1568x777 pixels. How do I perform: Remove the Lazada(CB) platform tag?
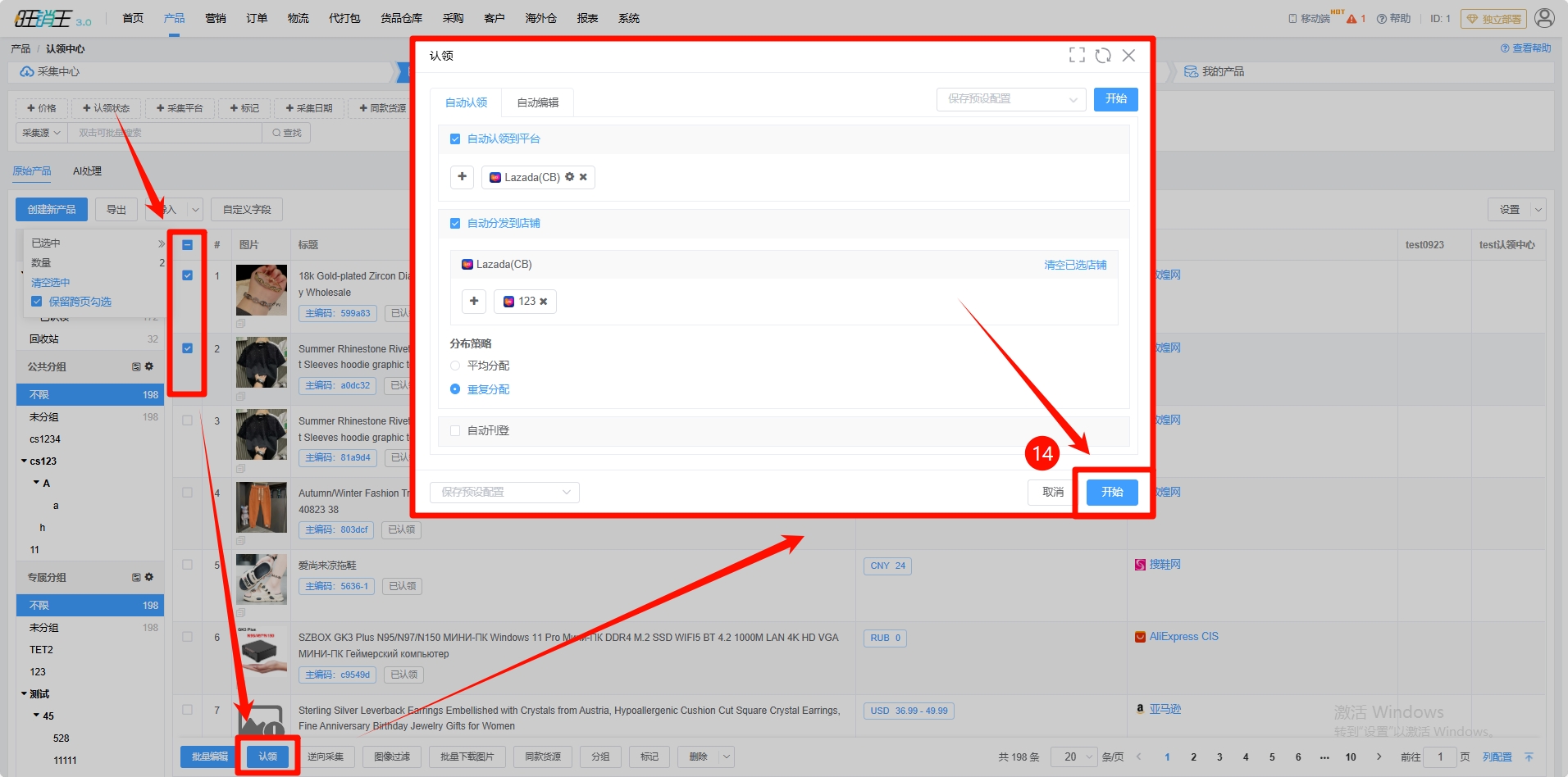[583, 177]
